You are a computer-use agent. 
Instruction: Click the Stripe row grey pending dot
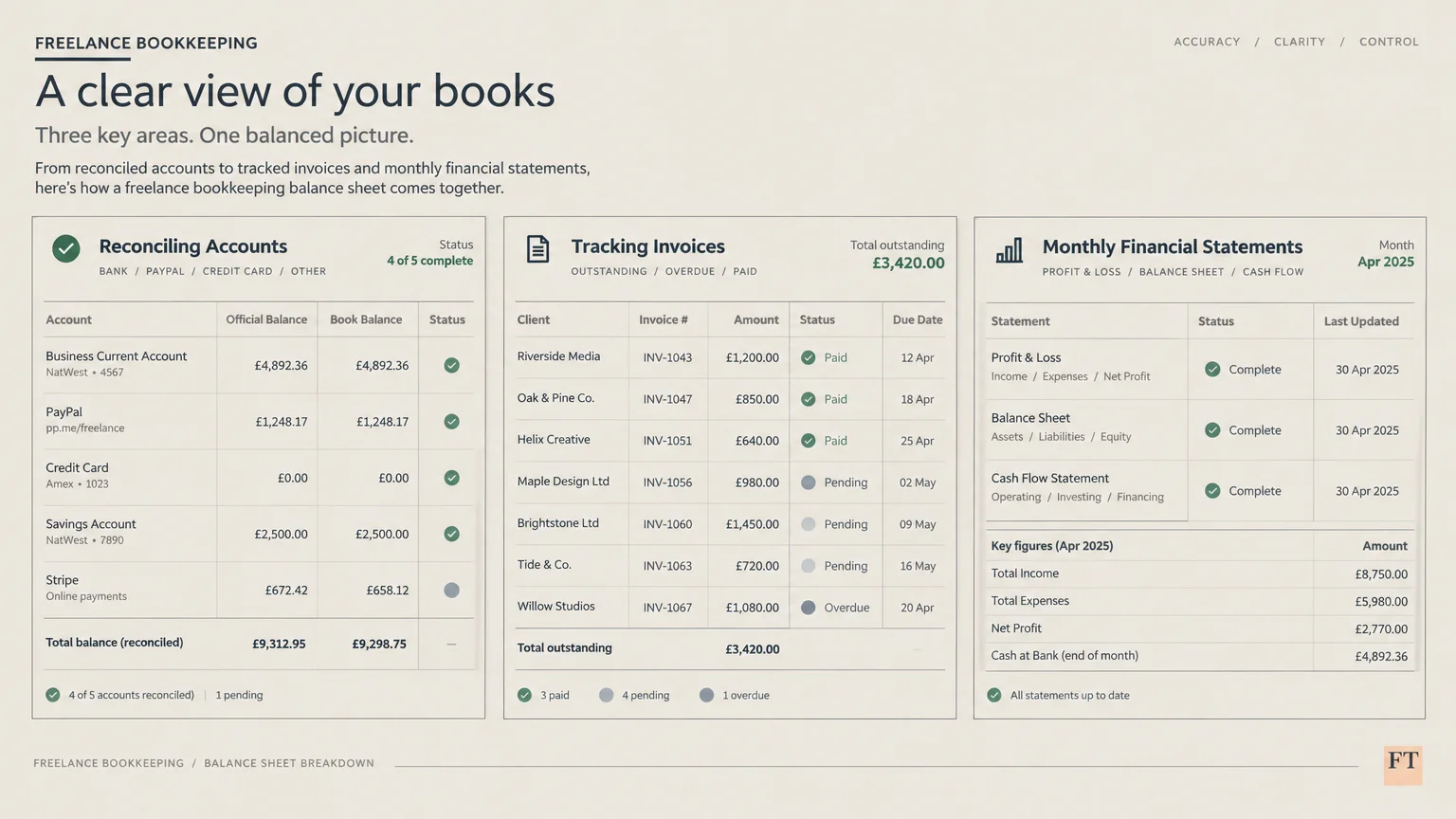point(452,590)
